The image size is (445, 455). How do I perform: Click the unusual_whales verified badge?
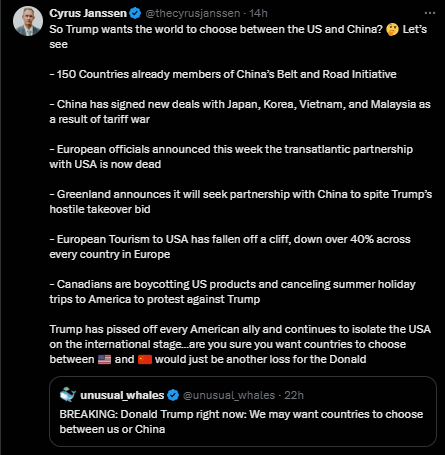tap(173, 395)
